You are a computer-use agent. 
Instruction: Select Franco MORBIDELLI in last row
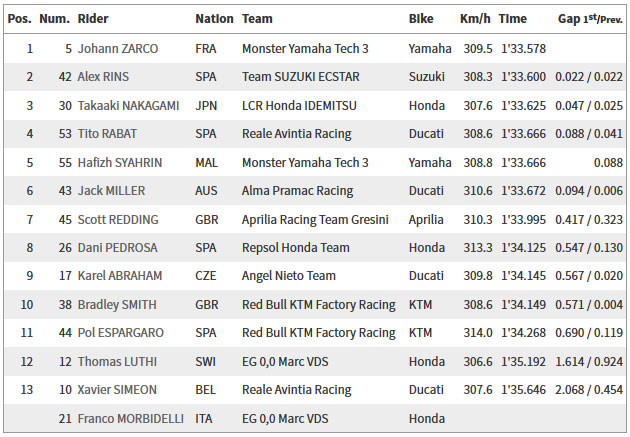tap(131, 419)
